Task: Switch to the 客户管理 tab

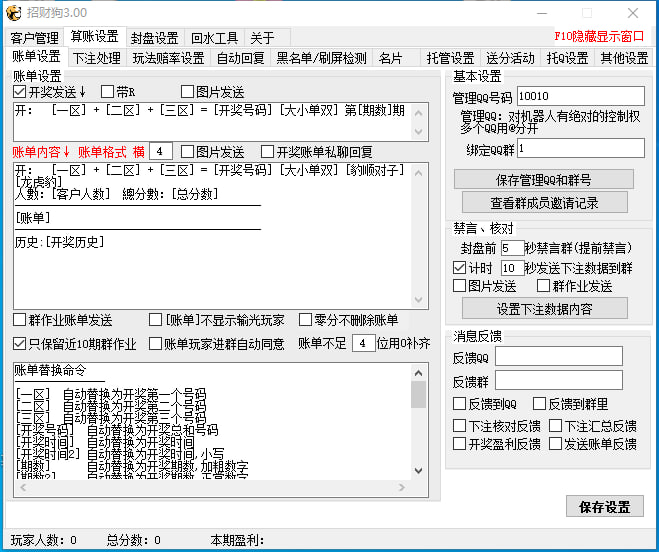Action: coord(36,38)
